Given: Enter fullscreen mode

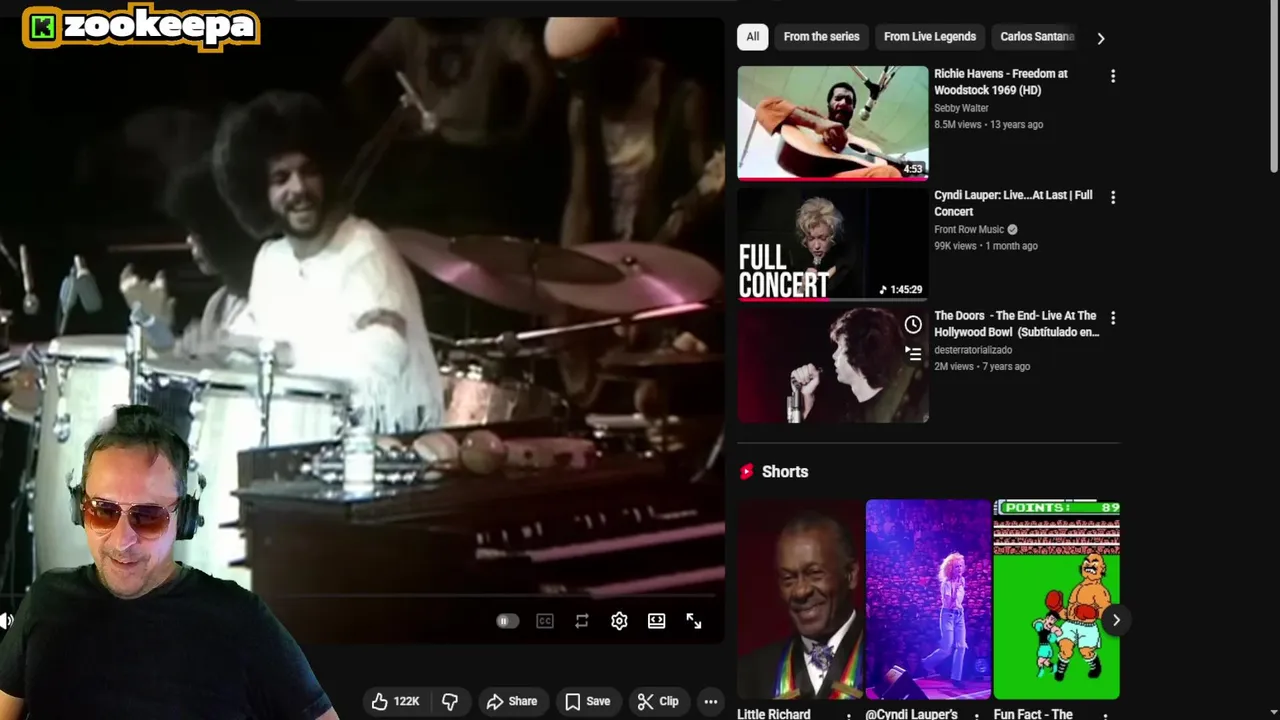Looking at the screenshot, I should 694,621.
